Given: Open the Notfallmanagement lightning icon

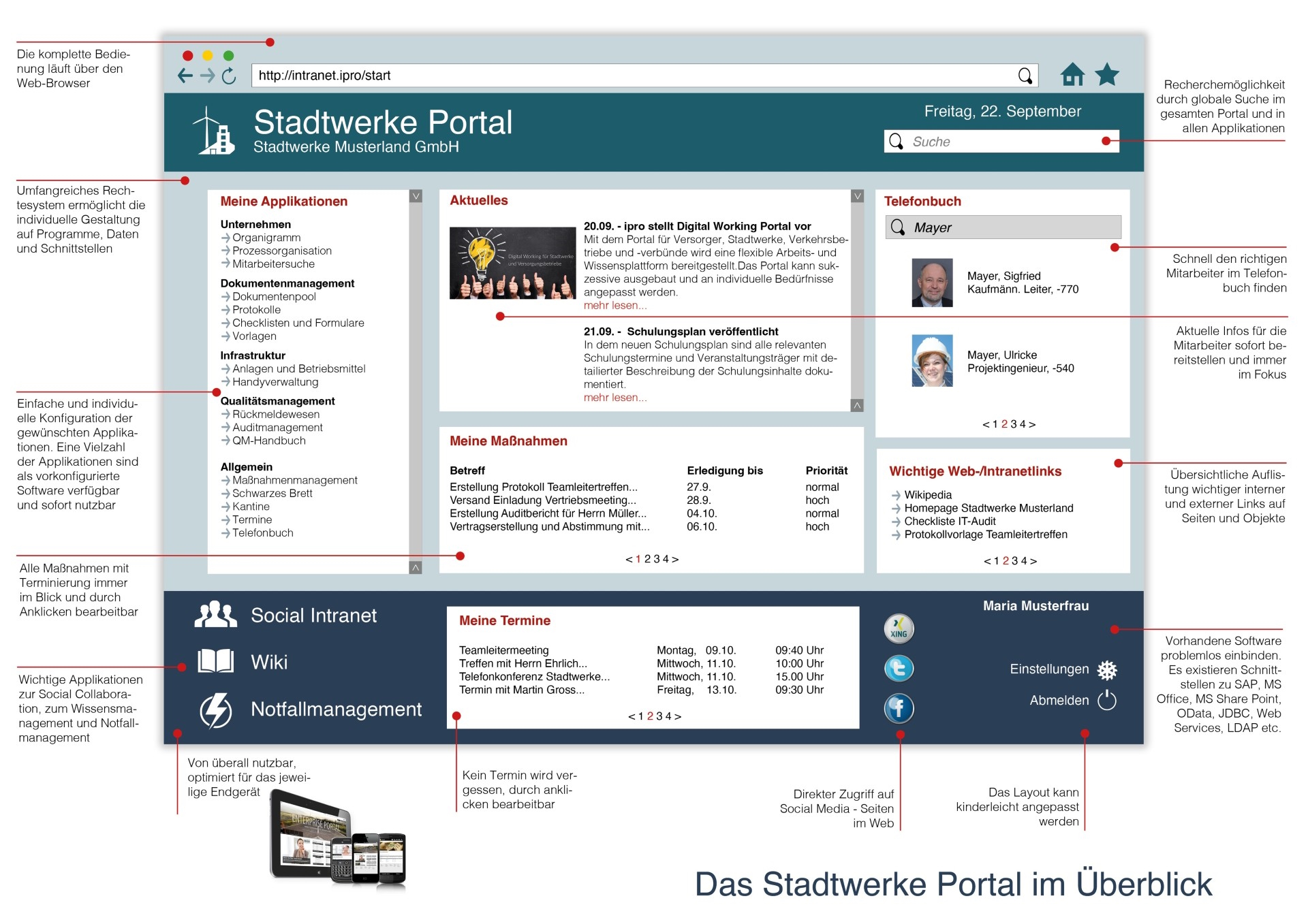Looking at the screenshot, I should [215, 710].
